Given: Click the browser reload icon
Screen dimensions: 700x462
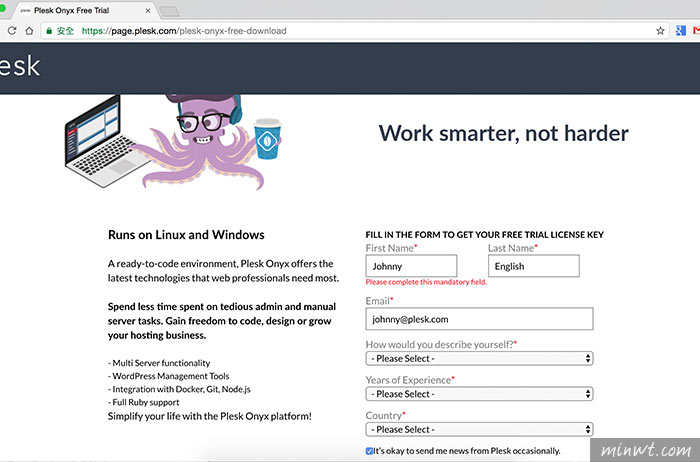Looking at the screenshot, I should [12, 30].
